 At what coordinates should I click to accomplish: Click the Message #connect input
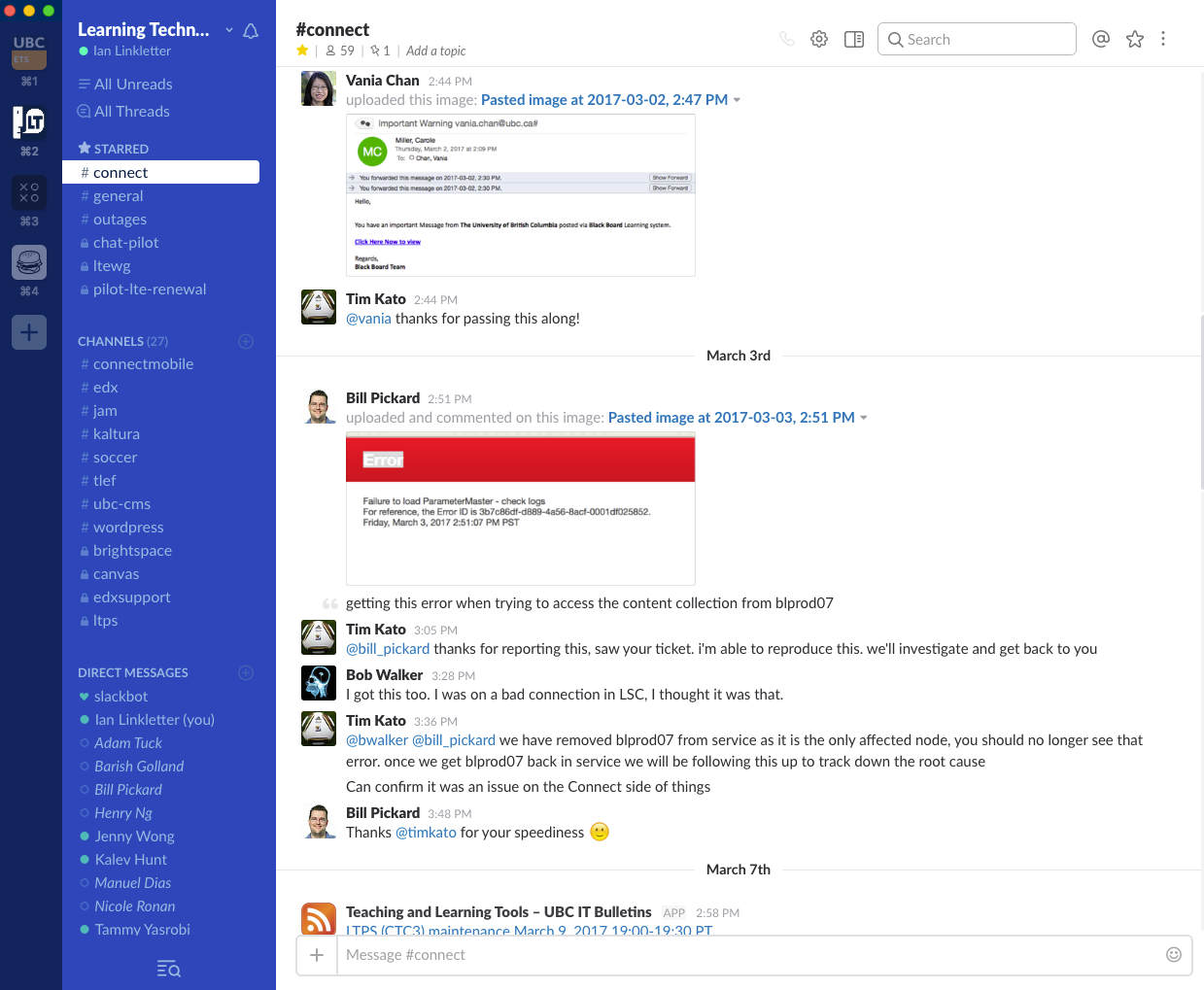click(748, 955)
